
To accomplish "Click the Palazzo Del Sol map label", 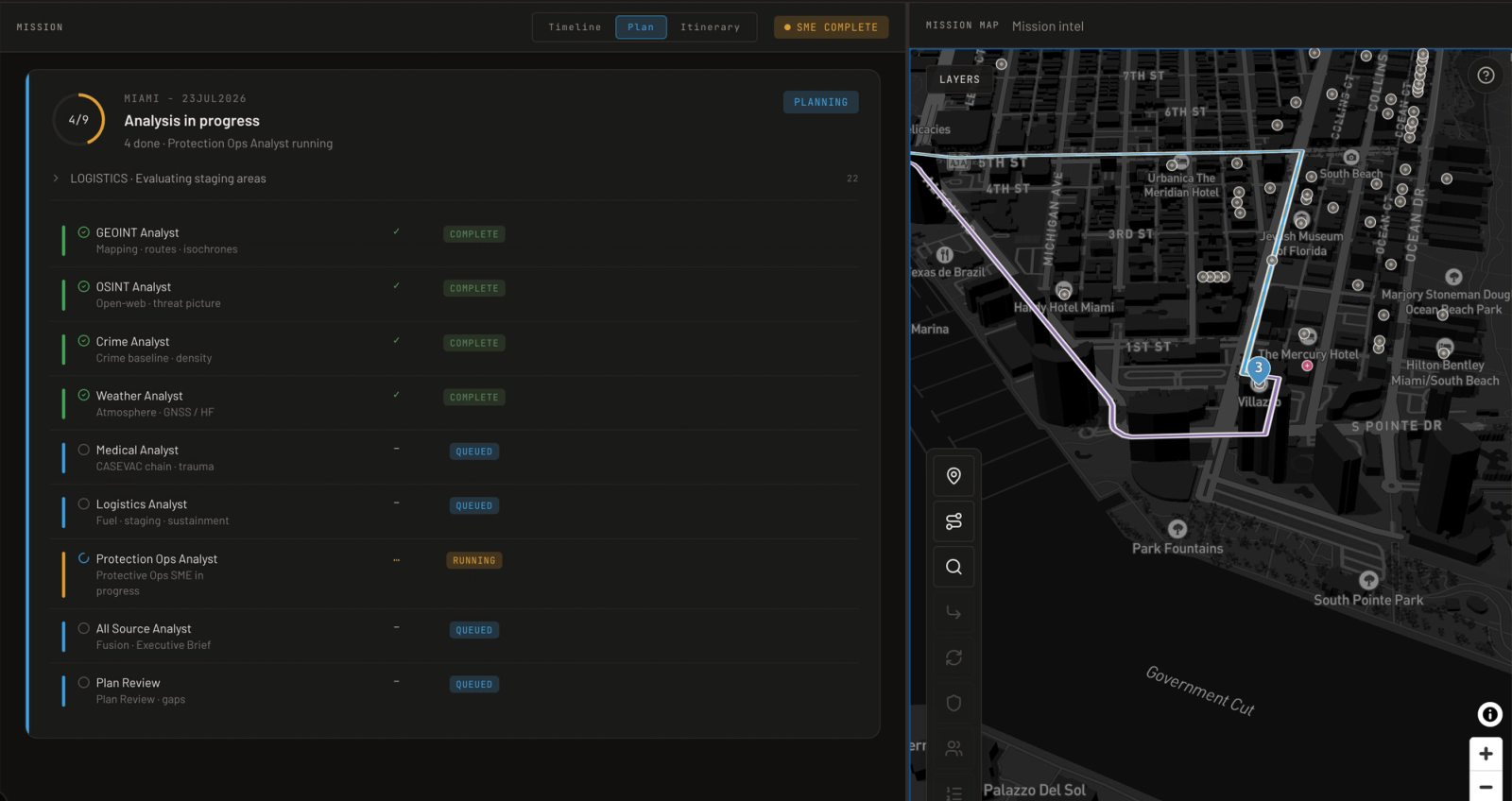I will click(1034, 790).
